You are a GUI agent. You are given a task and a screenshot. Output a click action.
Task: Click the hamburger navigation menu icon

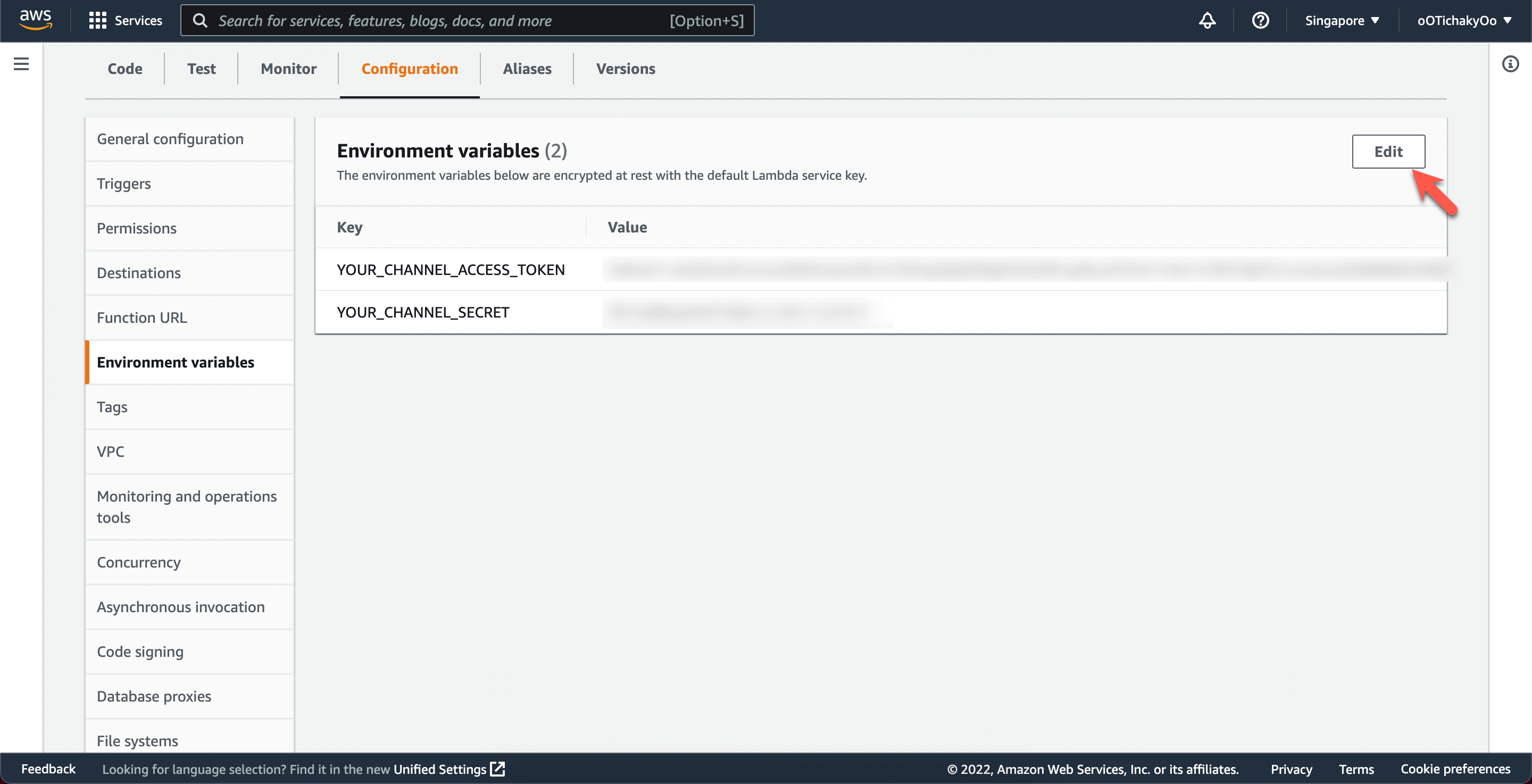[x=21, y=64]
